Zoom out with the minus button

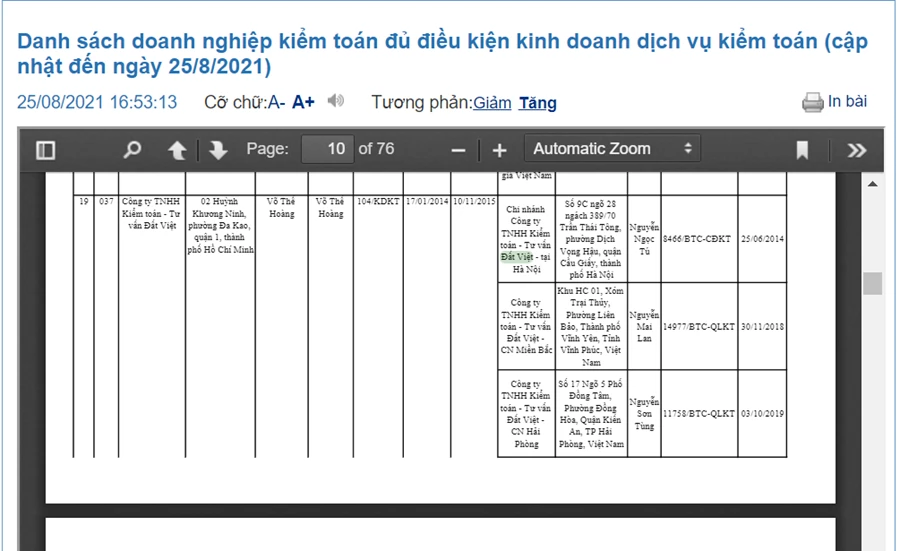(458, 151)
